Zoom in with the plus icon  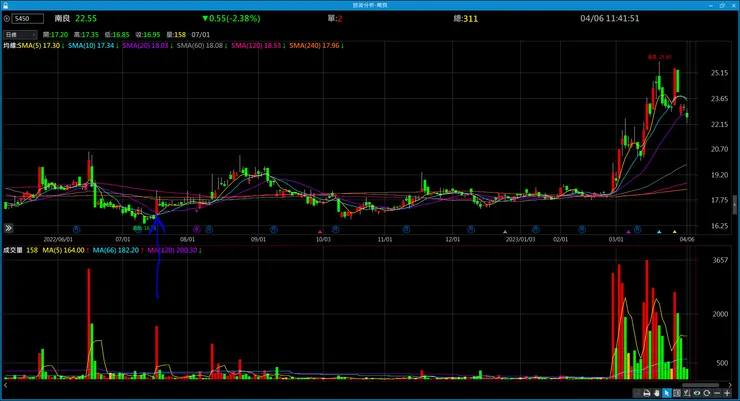[727, 393]
